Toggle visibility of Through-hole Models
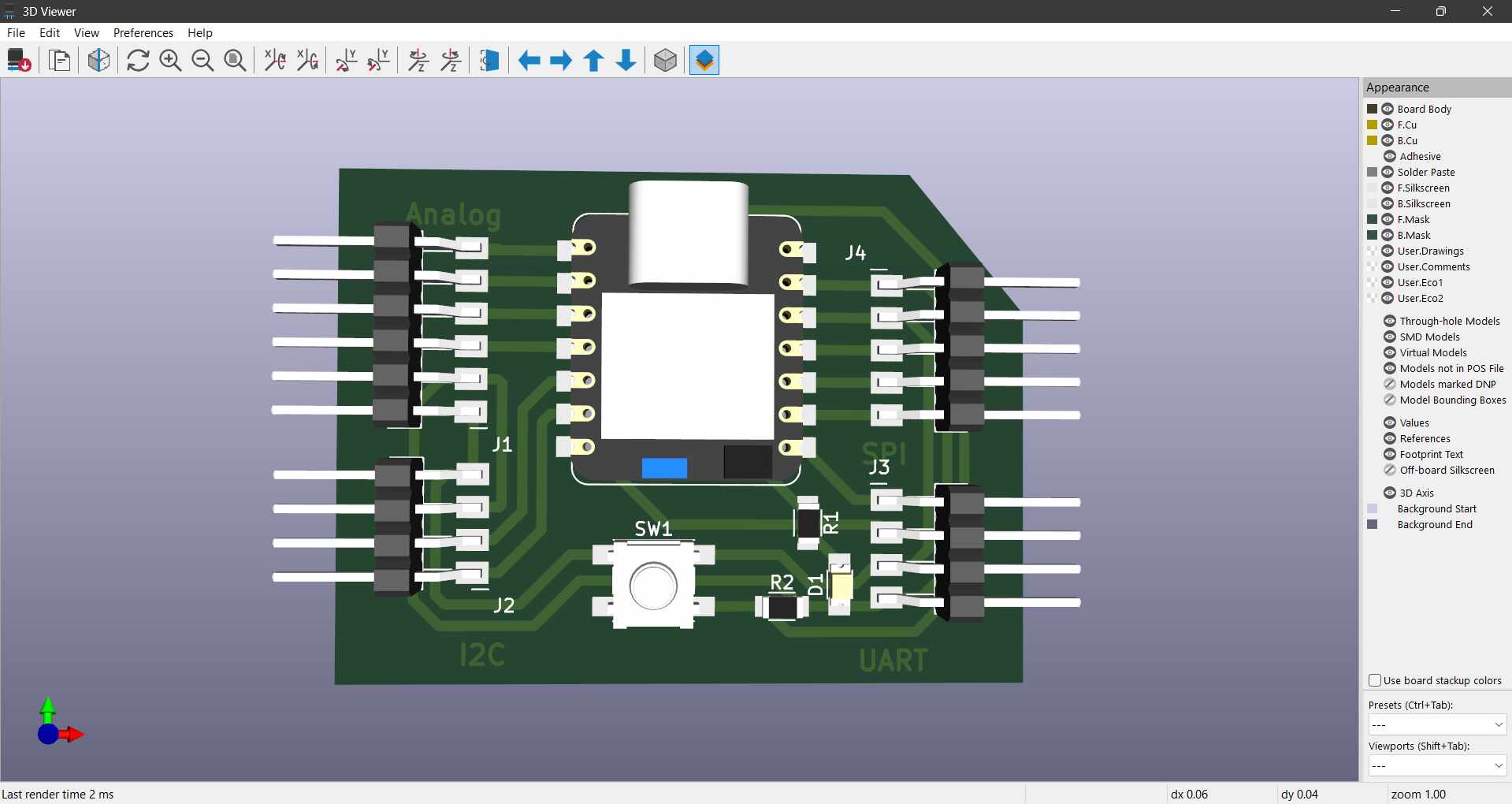 tap(1388, 321)
